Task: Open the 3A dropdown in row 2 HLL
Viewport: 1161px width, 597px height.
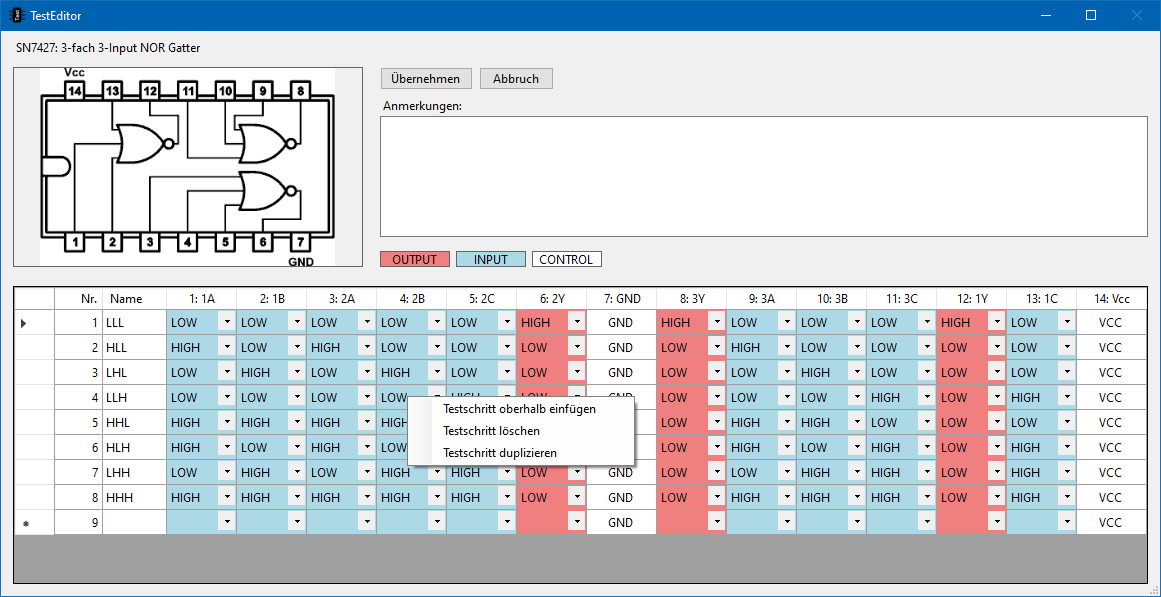Action: tap(786, 347)
